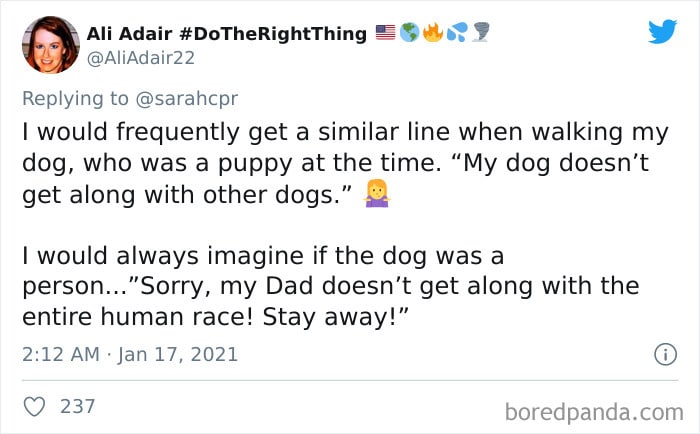700x434 pixels.
Task: Click the fire emoji in name
Action: [433, 32]
